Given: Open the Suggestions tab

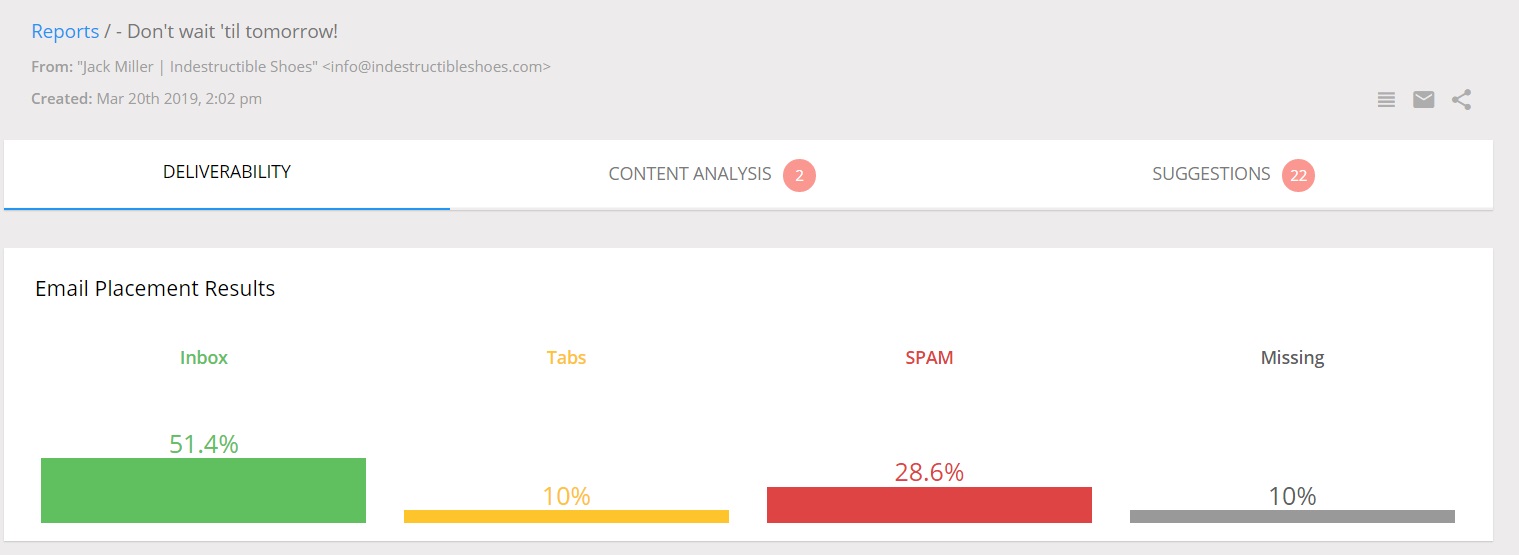Looking at the screenshot, I should pos(1233,174).
